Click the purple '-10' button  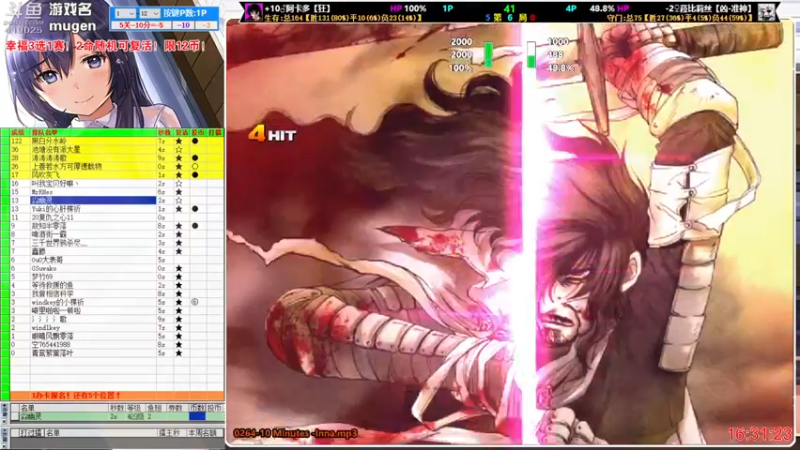184,25
